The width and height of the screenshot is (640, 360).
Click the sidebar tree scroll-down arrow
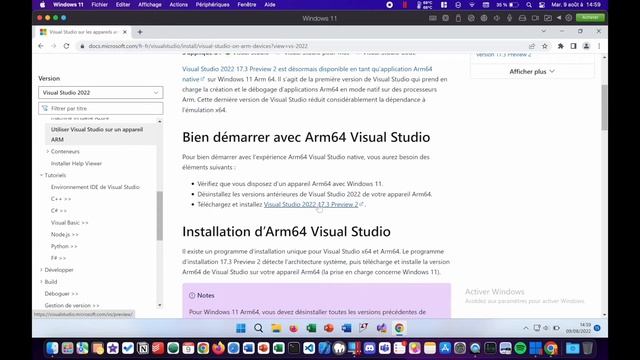click(160, 305)
